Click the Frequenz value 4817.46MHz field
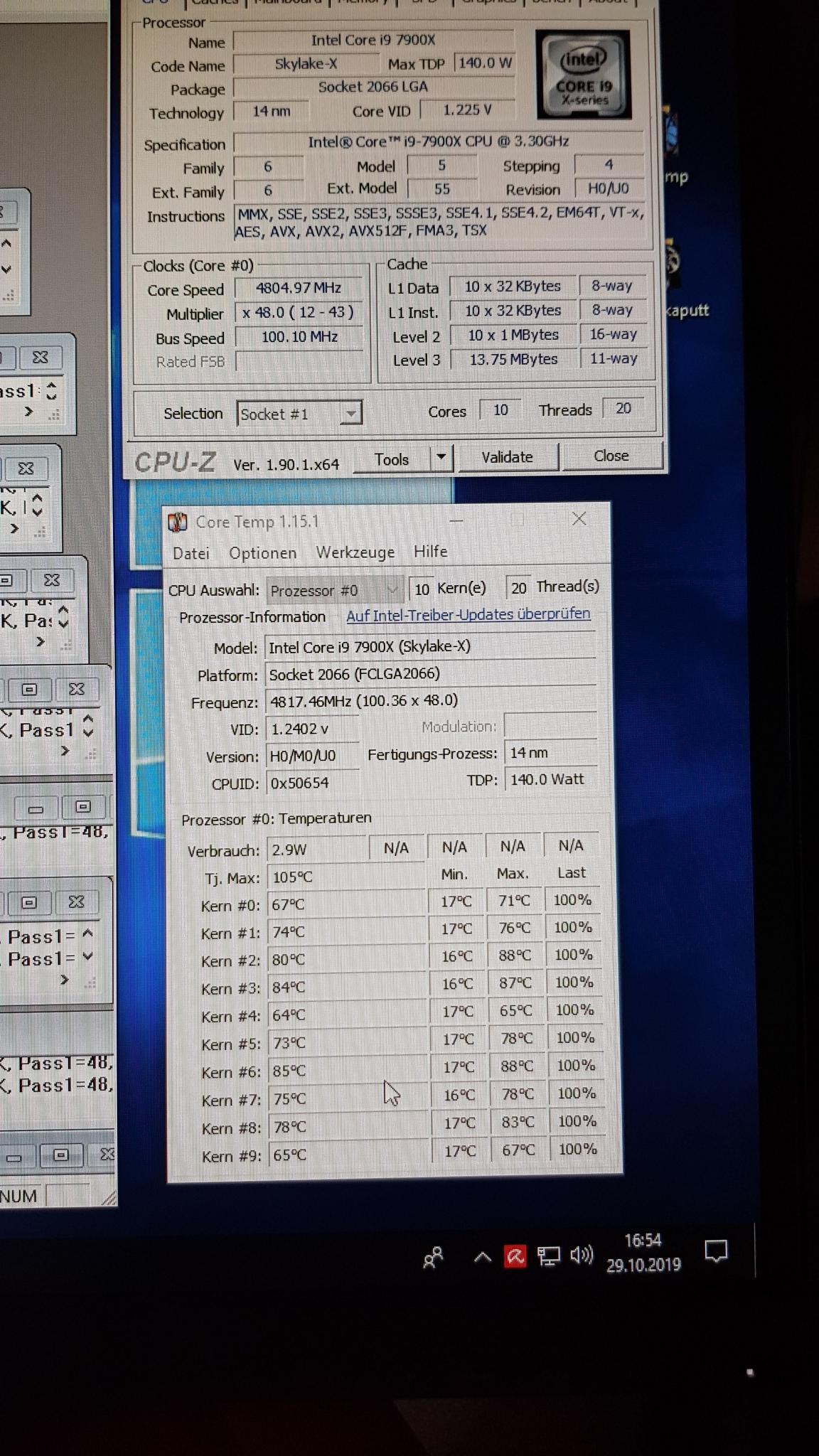The height and width of the screenshot is (1456, 819). [431, 701]
